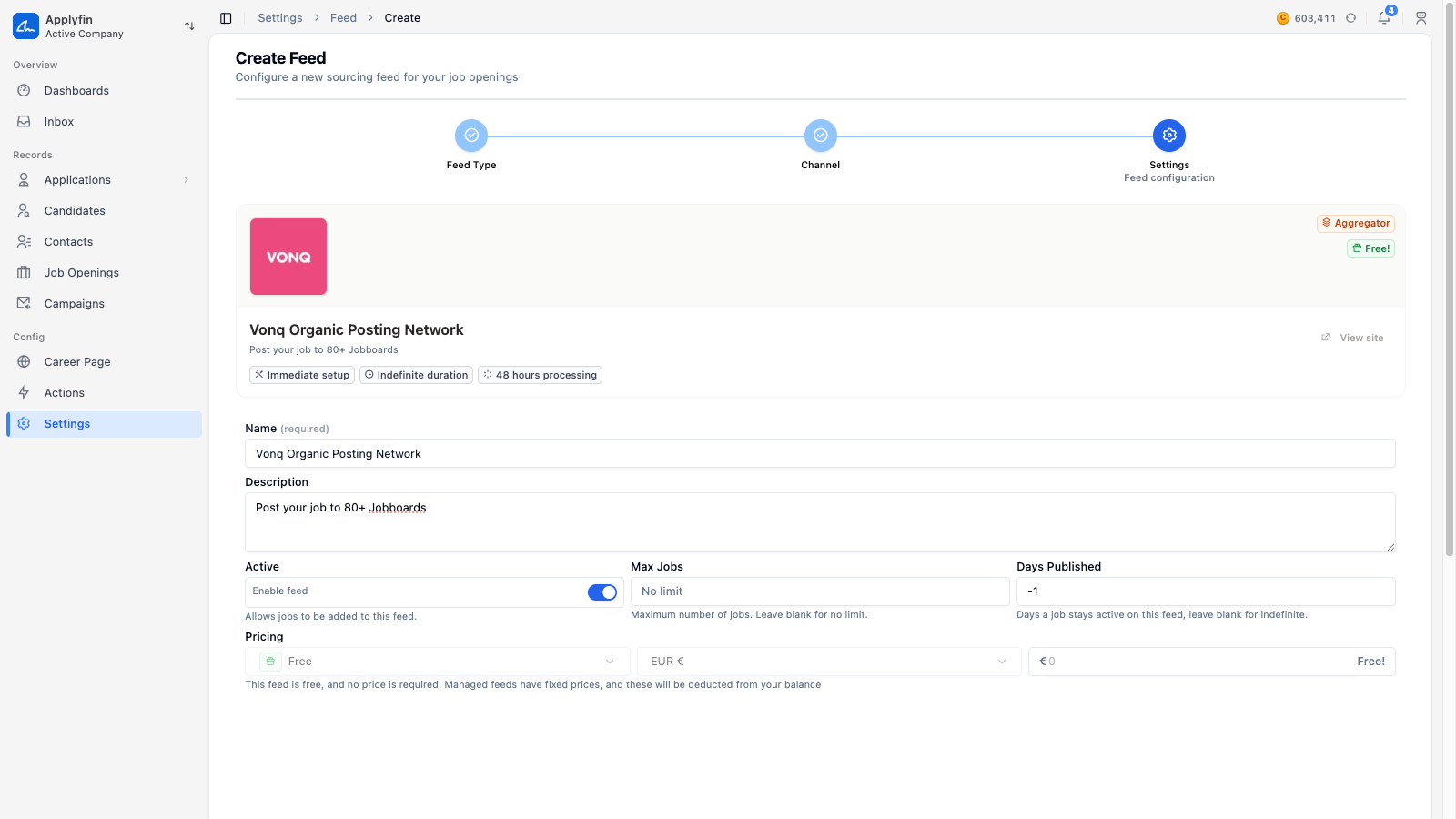Click the Indefinite duration tag
Viewport: 1456px width, 819px height.
(416, 375)
